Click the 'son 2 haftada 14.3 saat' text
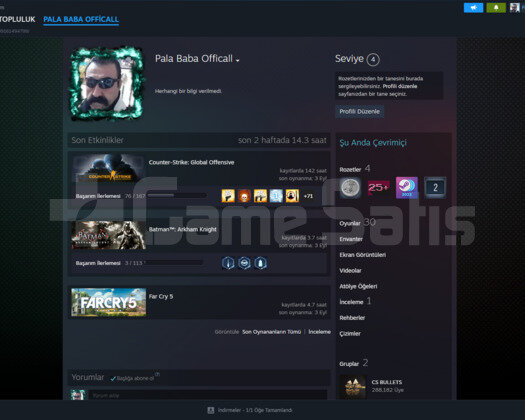525x420 pixels. [282, 140]
